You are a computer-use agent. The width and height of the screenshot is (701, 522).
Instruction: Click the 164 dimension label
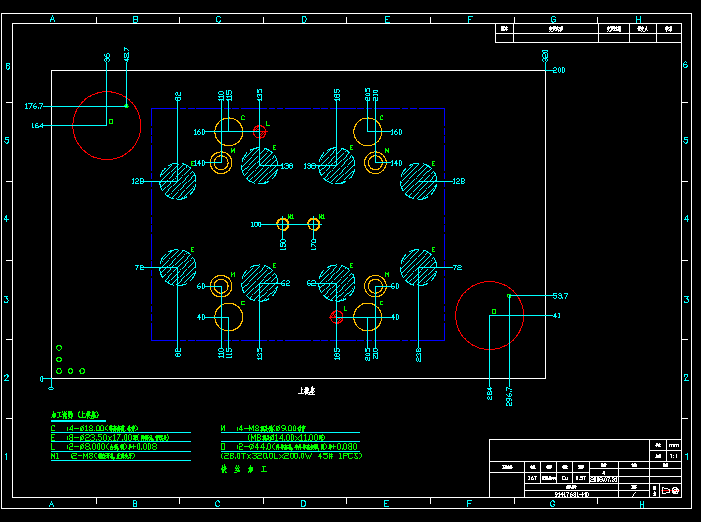point(38,126)
